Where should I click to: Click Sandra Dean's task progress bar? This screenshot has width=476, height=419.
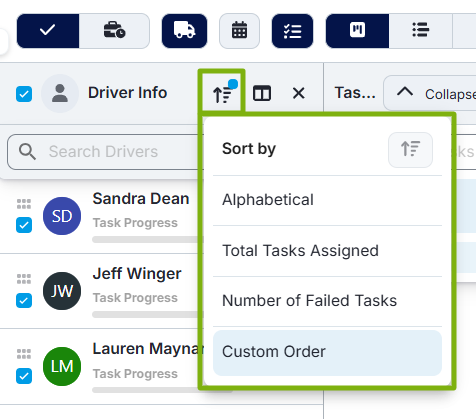tap(147, 239)
